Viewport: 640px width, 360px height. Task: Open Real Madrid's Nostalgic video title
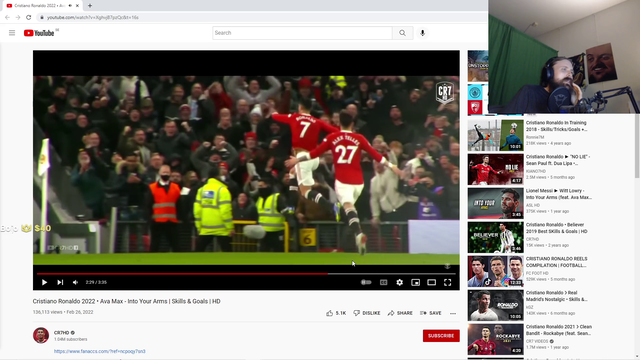pos(557,296)
